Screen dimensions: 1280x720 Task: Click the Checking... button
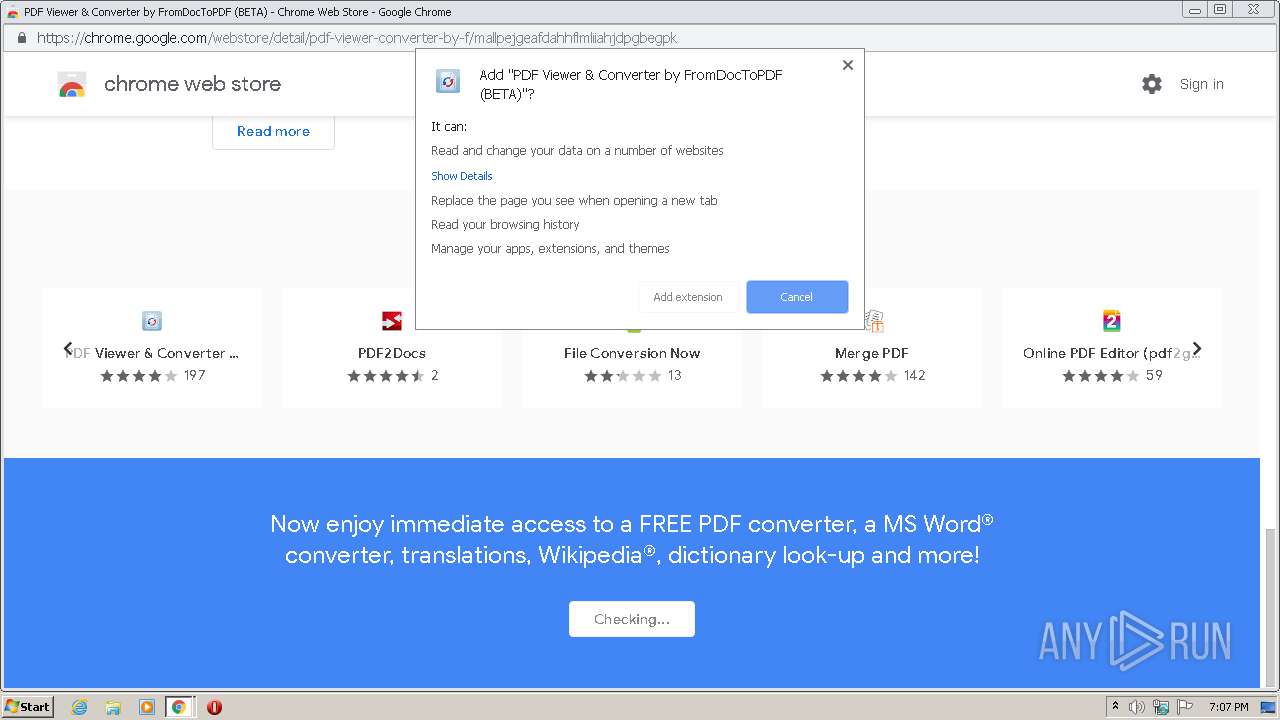(x=632, y=619)
